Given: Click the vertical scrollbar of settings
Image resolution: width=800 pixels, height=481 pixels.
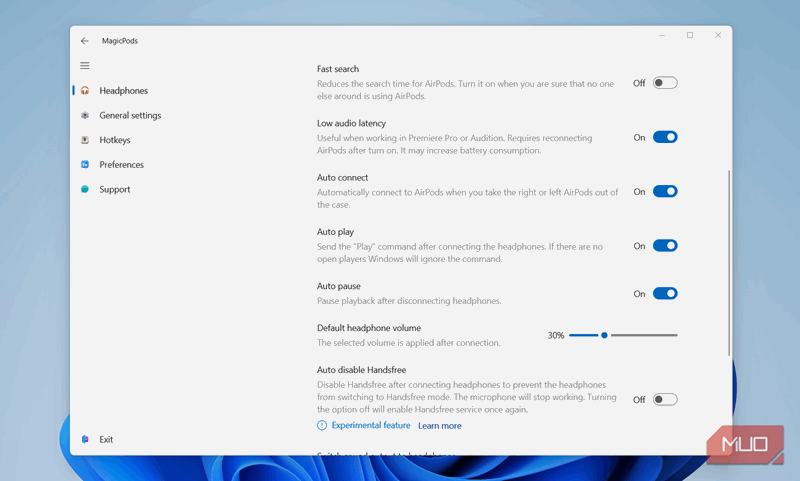Looking at the screenshot, I should [x=729, y=262].
